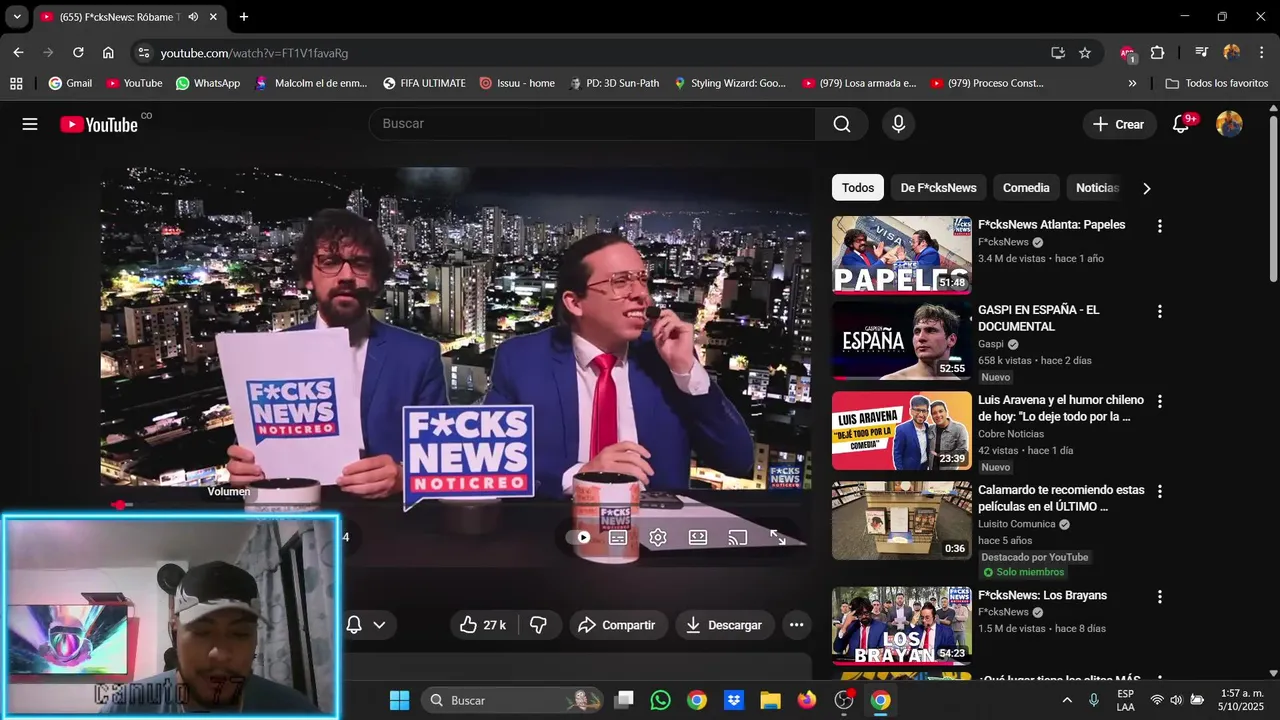1280x720 pixels.
Task: Click the search magnifier button on YouTube
Action: [x=842, y=124]
